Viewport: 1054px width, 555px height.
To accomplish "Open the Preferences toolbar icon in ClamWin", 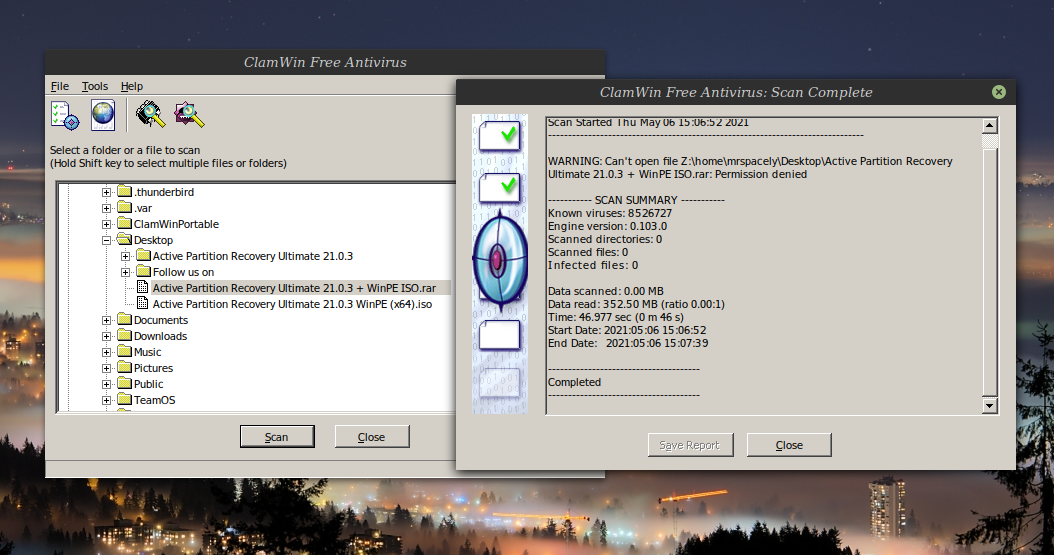I will 65,115.
